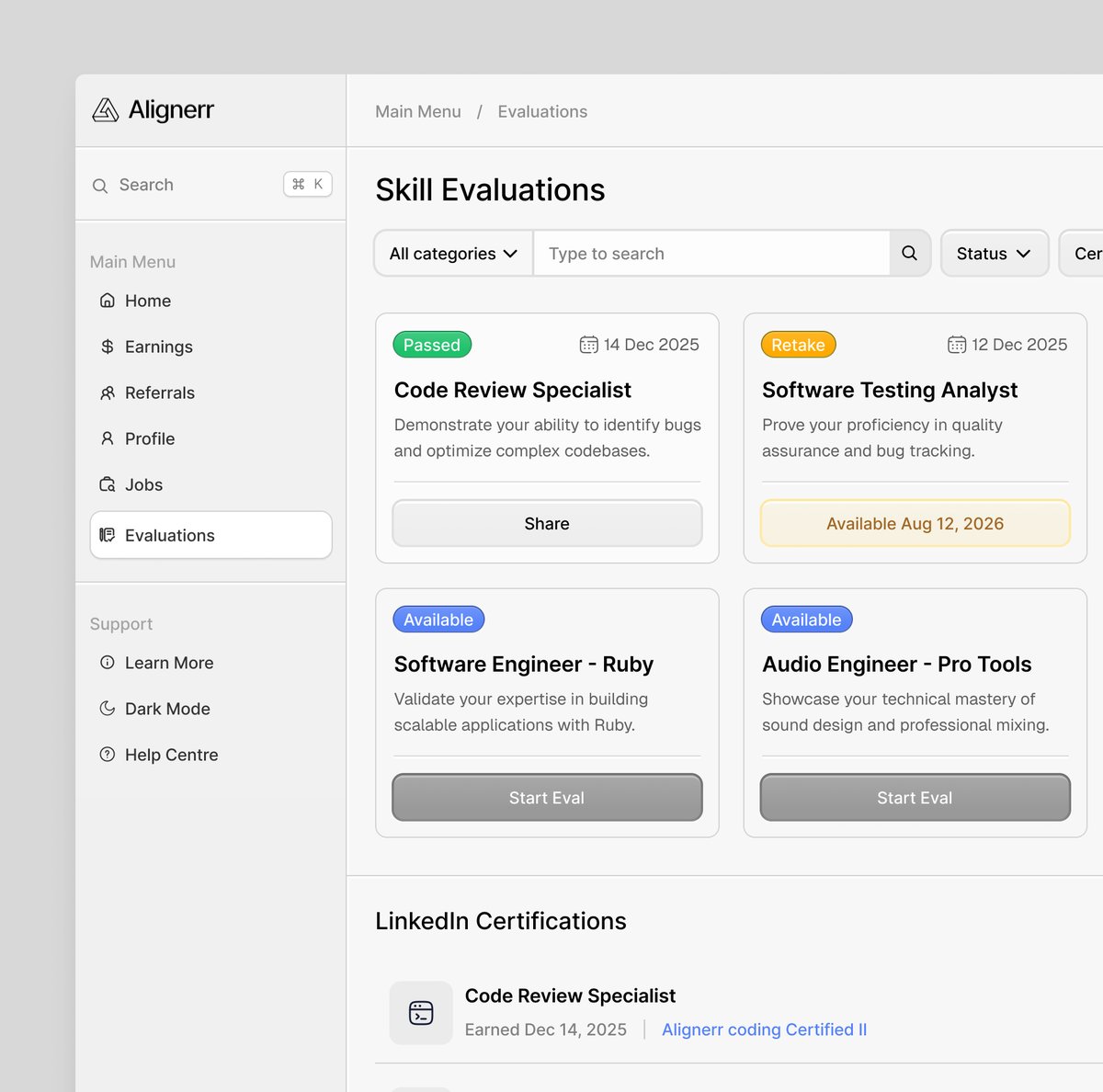Screen dimensions: 1103x1092
Task: Click Share on Code Review Specialist card
Action: [x=547, y=523]
